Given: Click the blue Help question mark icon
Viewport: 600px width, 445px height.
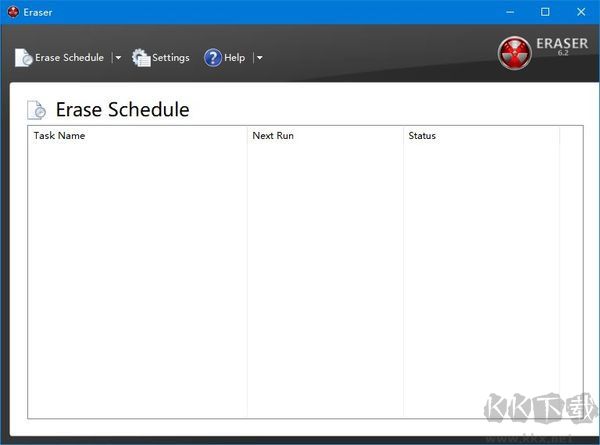Looking at the screenshot, I should (213, 58).
